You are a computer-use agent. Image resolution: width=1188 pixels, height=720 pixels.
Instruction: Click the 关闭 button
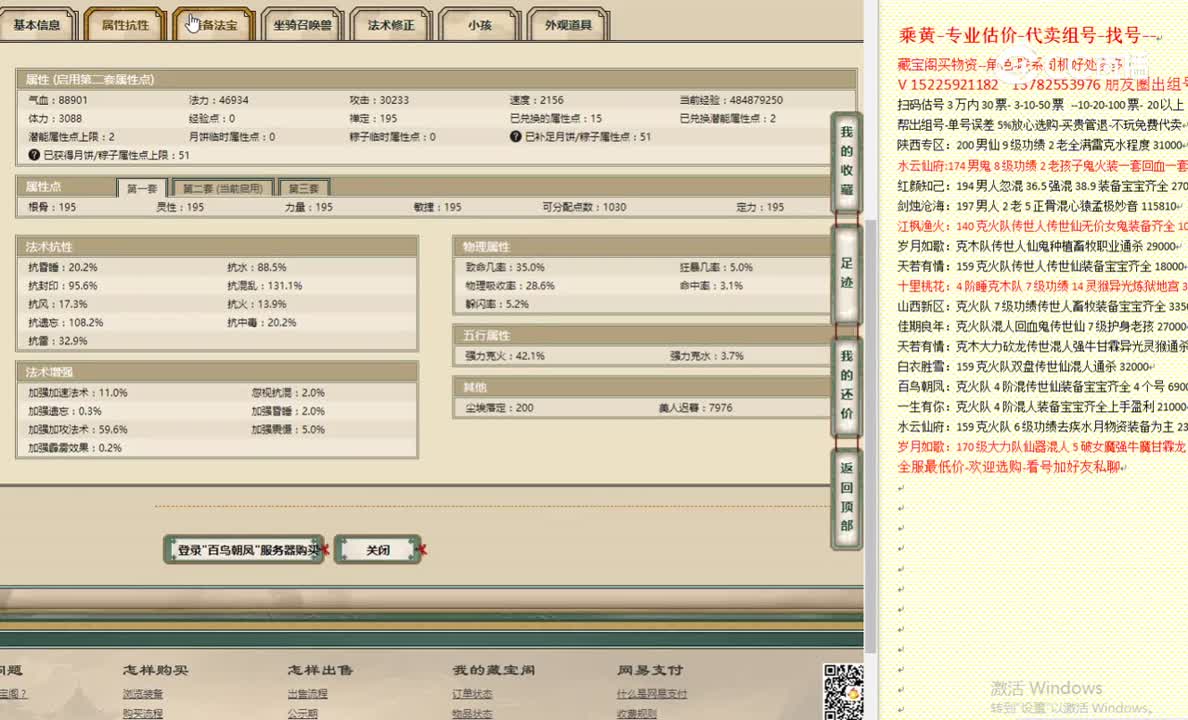(x=378, y=549)
